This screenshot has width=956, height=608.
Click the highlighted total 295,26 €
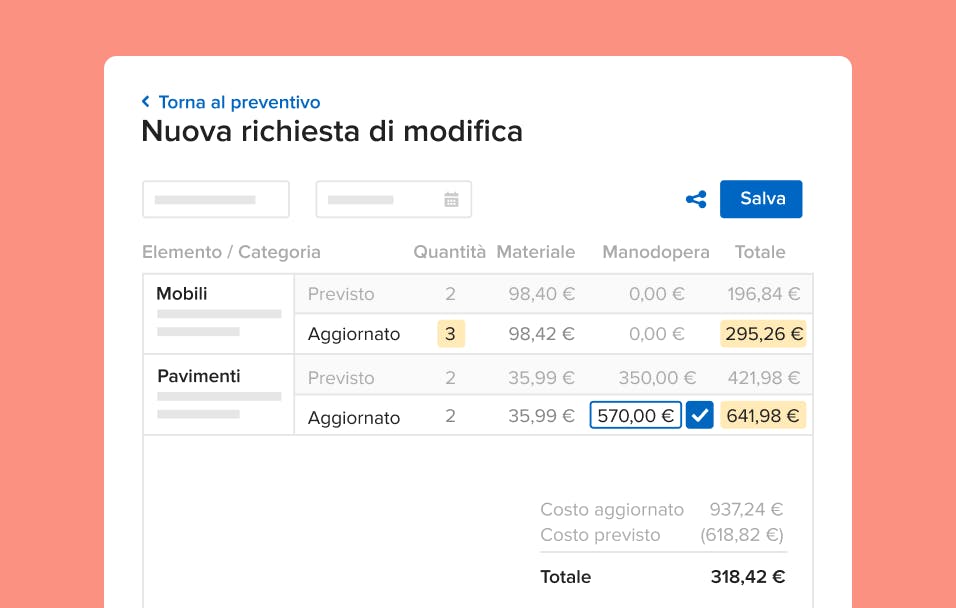[764, 334]
